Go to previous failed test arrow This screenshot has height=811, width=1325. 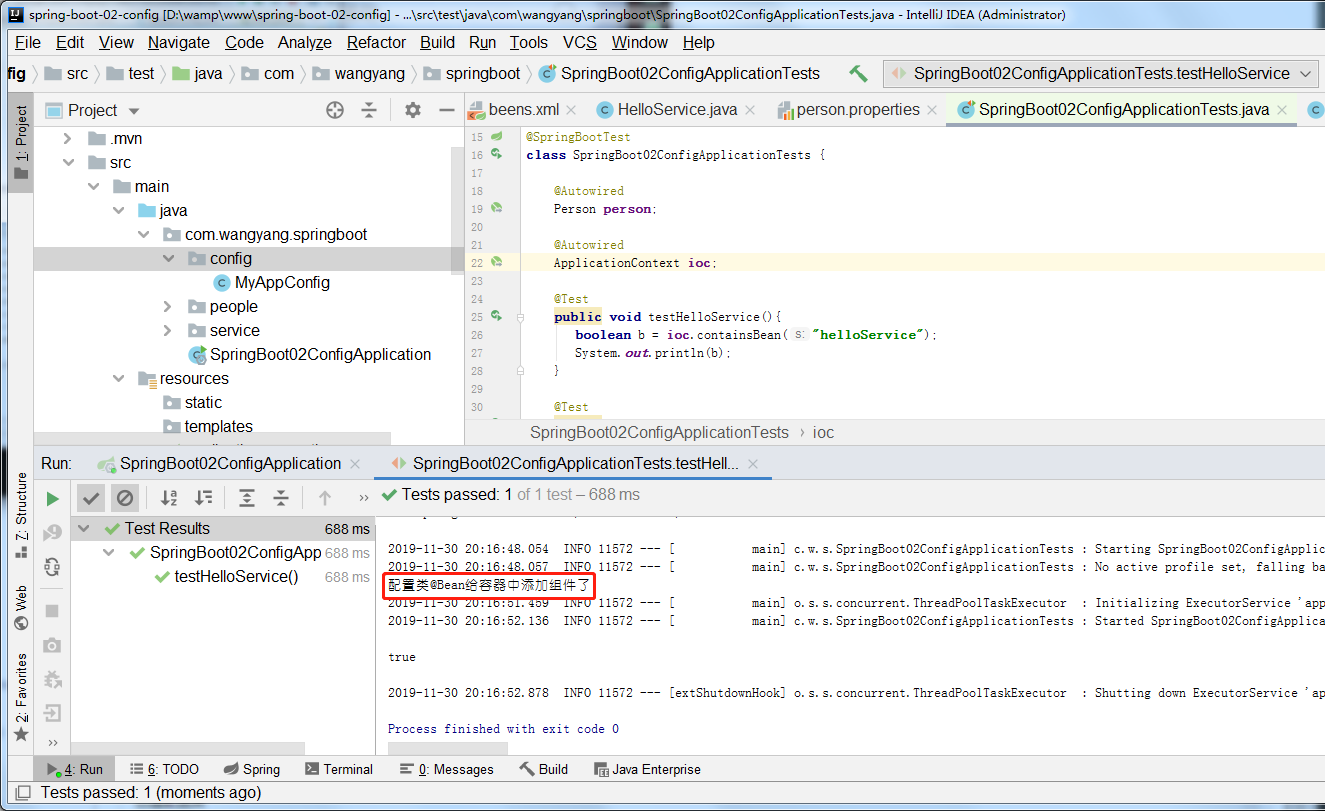click(x=325, y=497)
